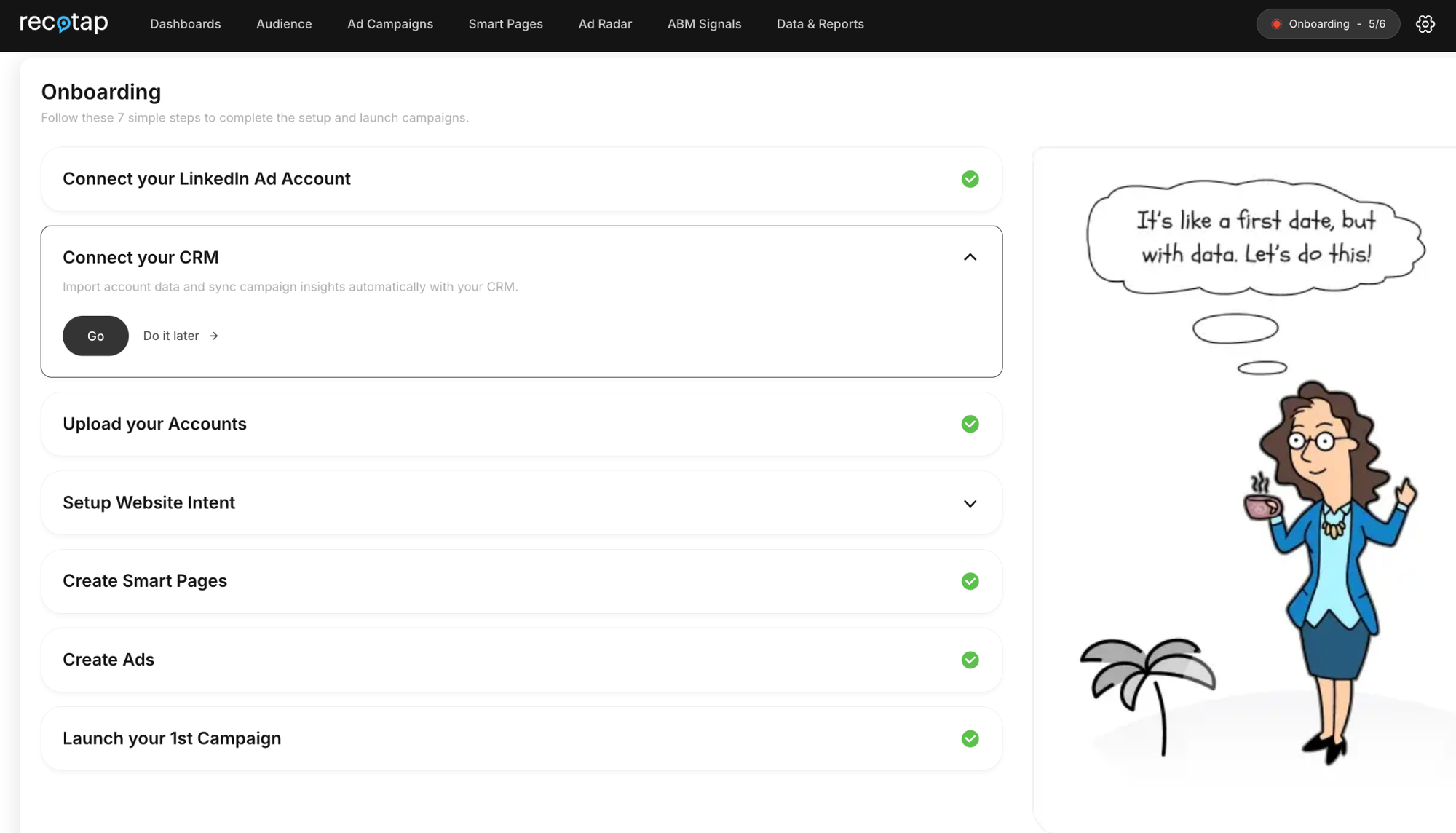The height and width of the screenshot is (833, 1456).
Task: Go to ABM Signals
Action: [x=704, y=24]
